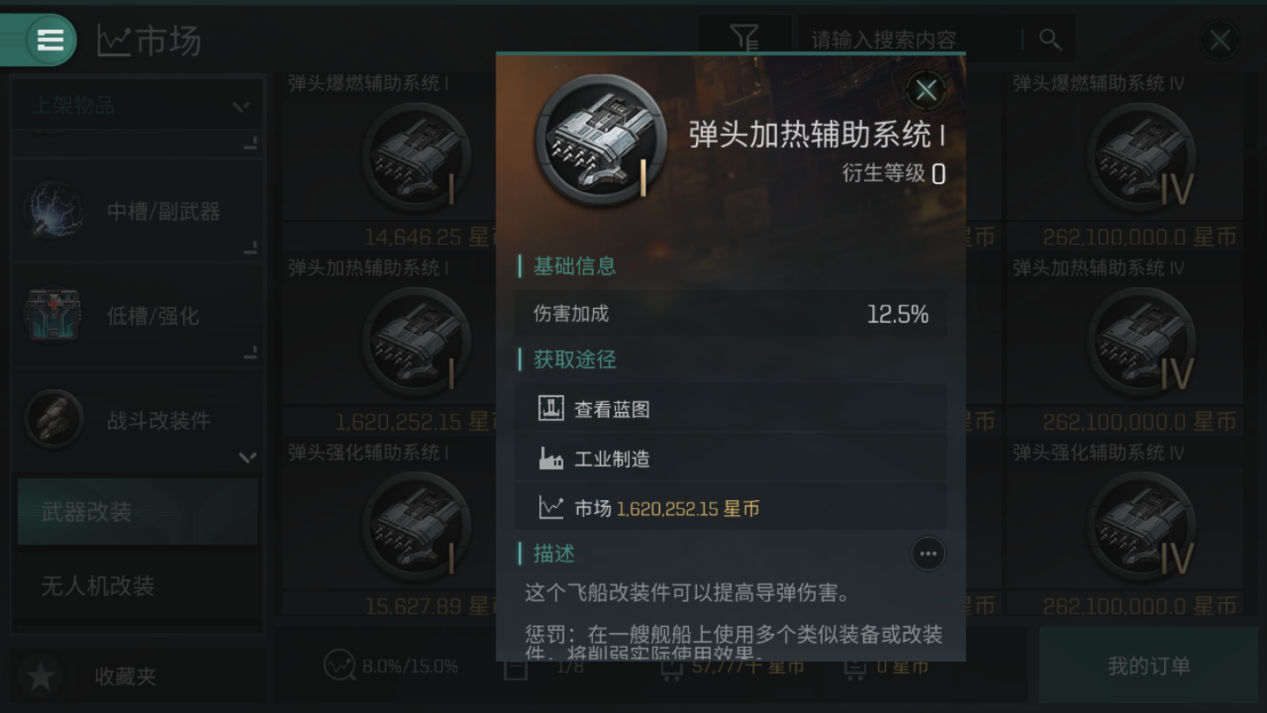Open the 收藏夹 favorites star
Screen dimensions: 1267x713
41,676
